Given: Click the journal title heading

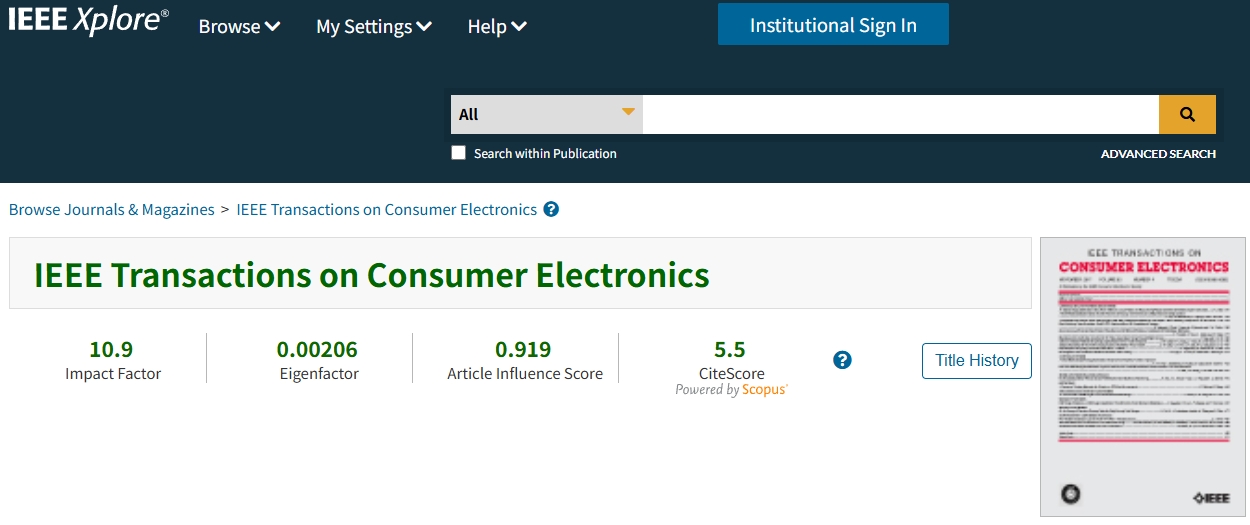Looking at the screenshot, I should tap(371, 275).
